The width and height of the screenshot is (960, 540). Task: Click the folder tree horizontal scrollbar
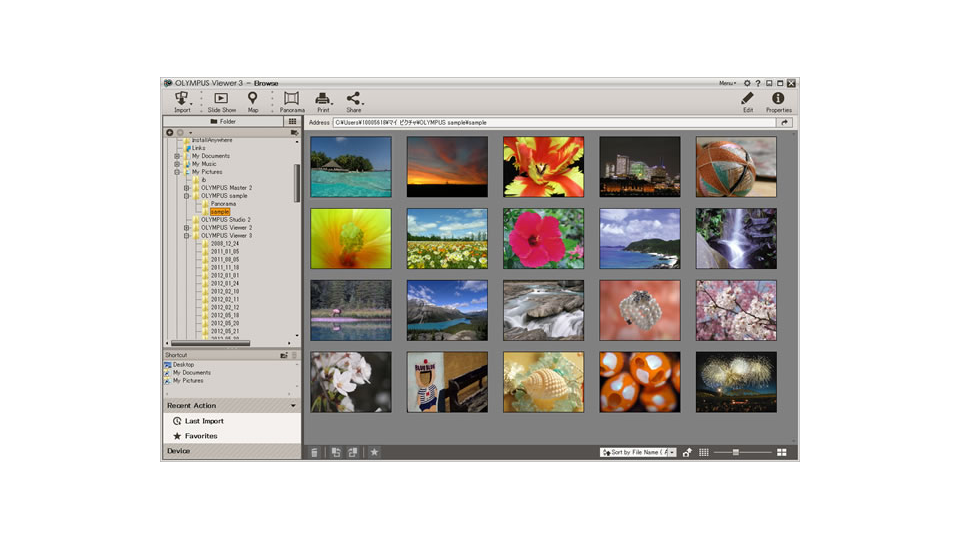tap(210, 343)
